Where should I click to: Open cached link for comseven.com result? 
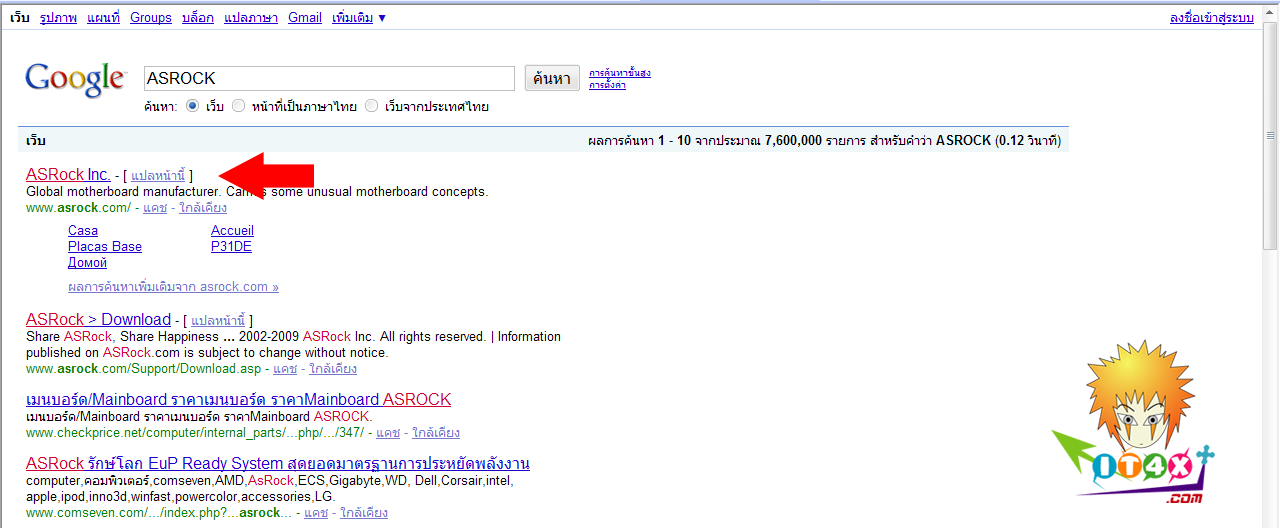click(316, 513)
